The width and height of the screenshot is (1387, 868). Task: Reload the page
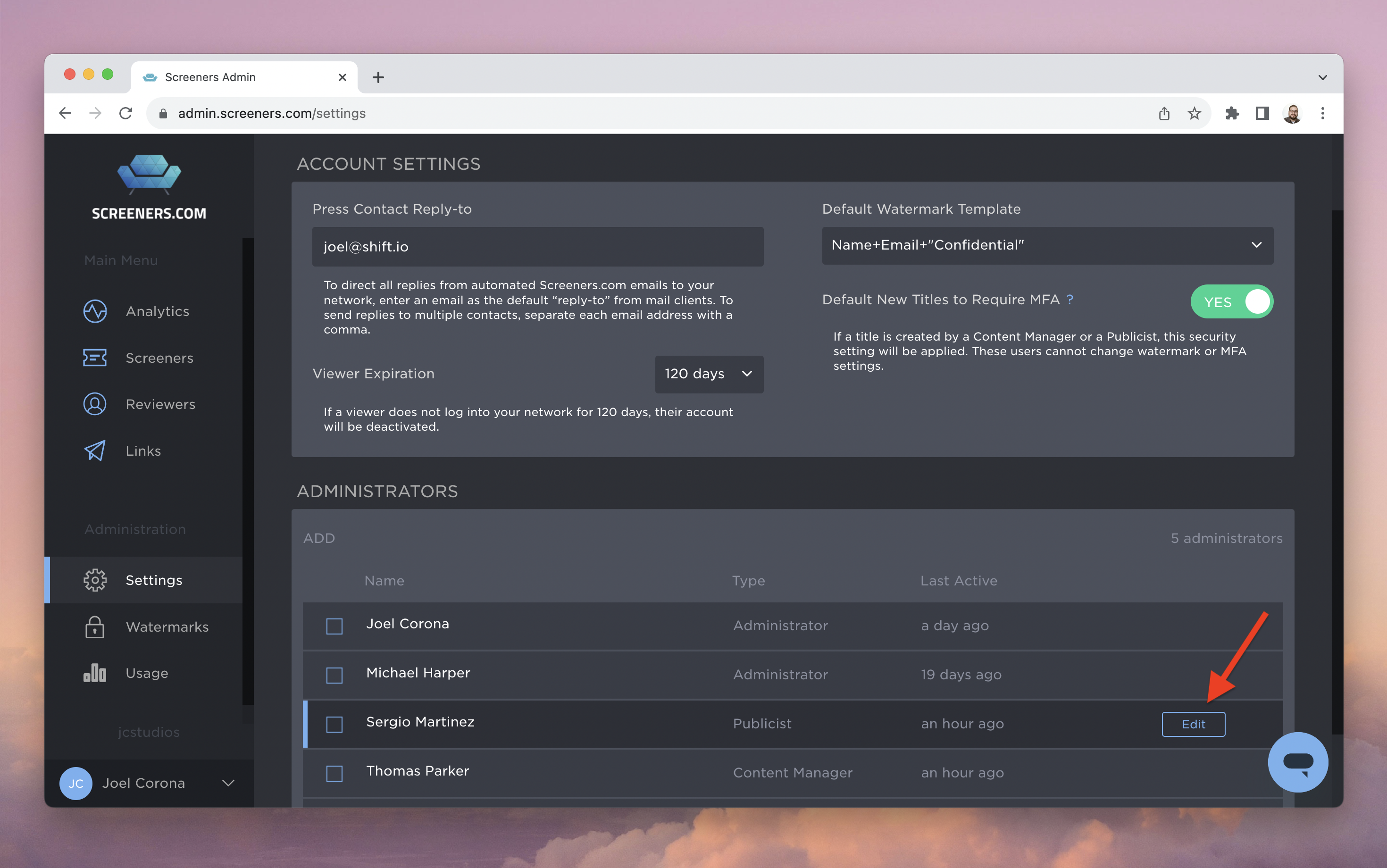coord(125,113)
